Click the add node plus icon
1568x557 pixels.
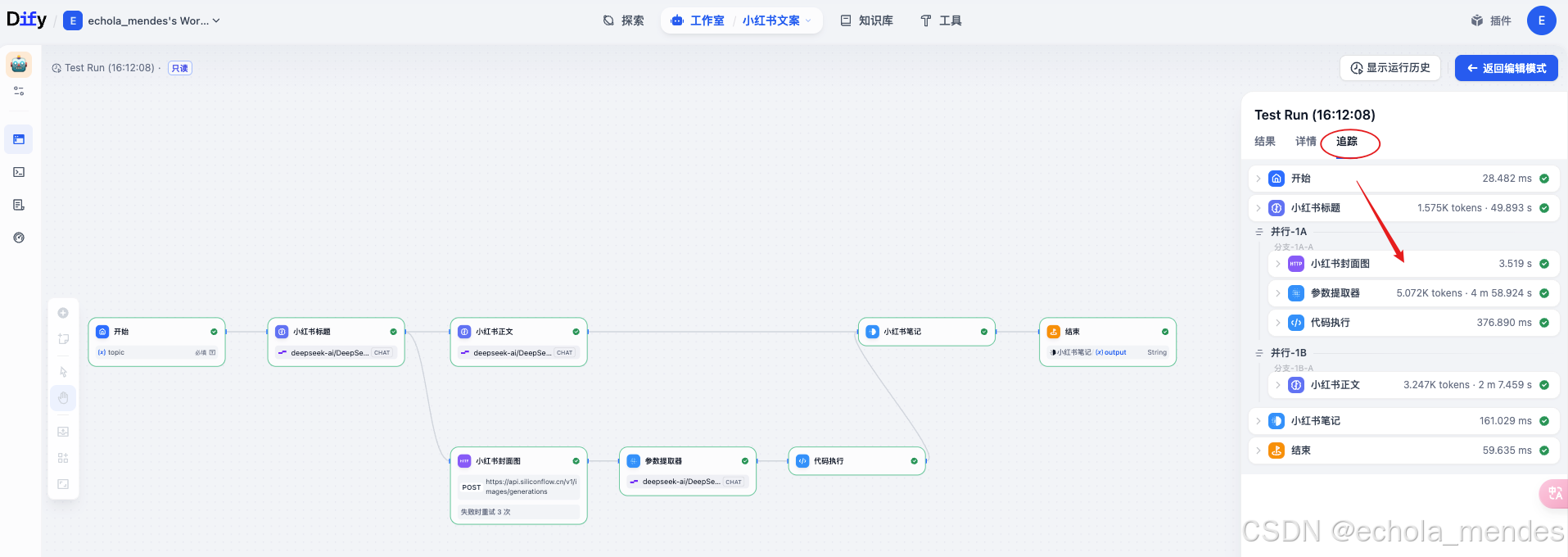[x=63, y=313]
